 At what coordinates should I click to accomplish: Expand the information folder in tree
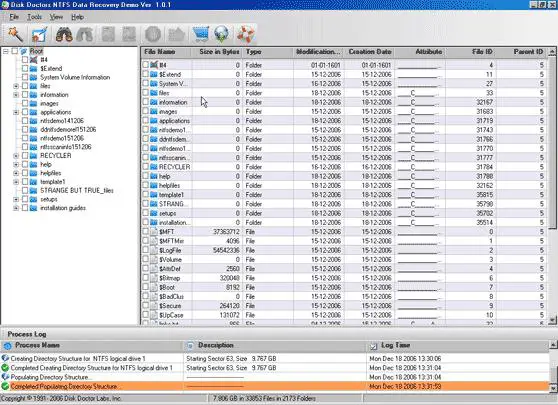16,95
